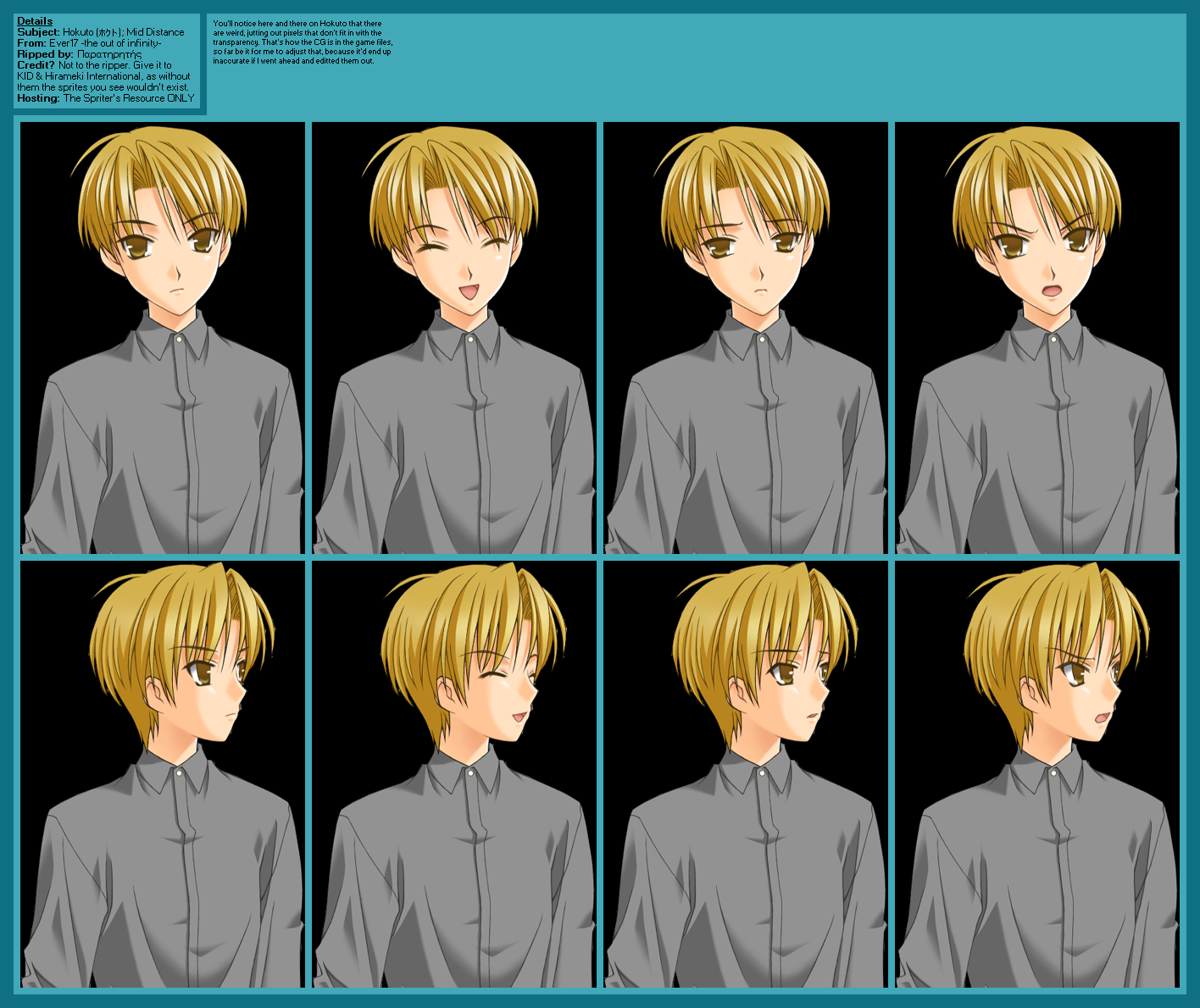1200x1008 pixels.
Task: Click the "From: Ever17 -the out of infinity-" line
Action: pos(89,43)
